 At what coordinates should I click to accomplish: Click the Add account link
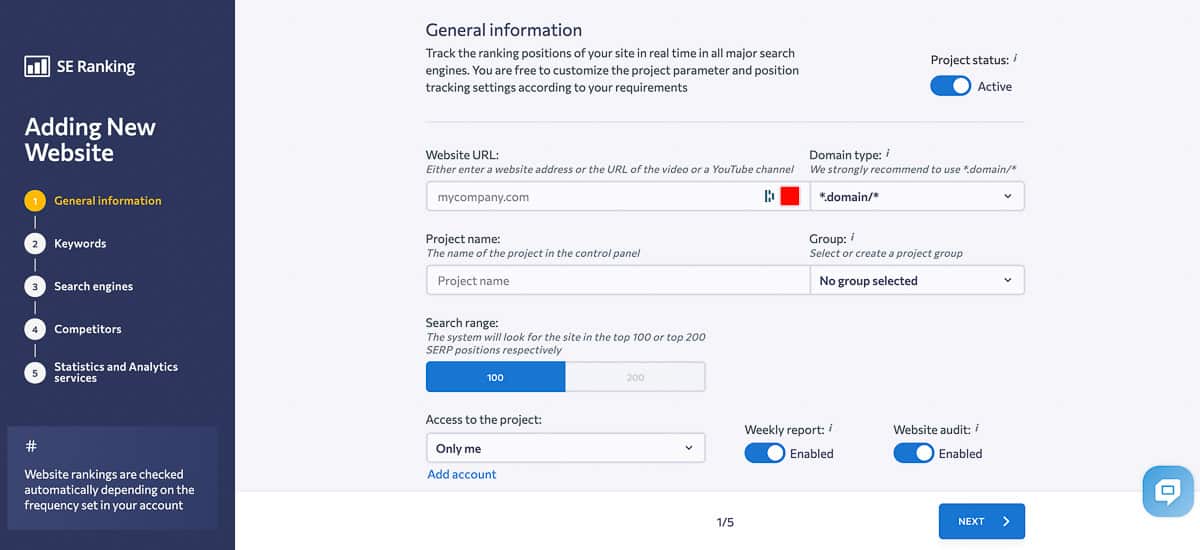[x=462, y=474]
